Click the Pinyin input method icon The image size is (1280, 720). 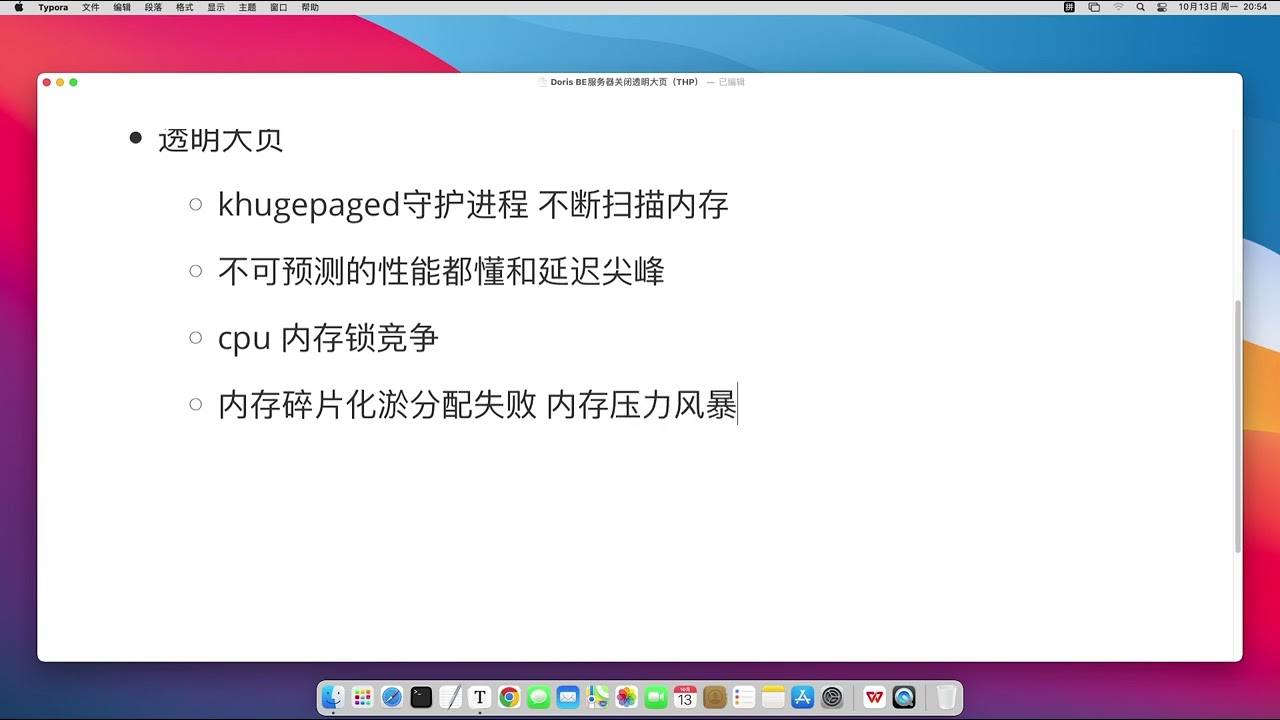click(x=1069, y=7)
